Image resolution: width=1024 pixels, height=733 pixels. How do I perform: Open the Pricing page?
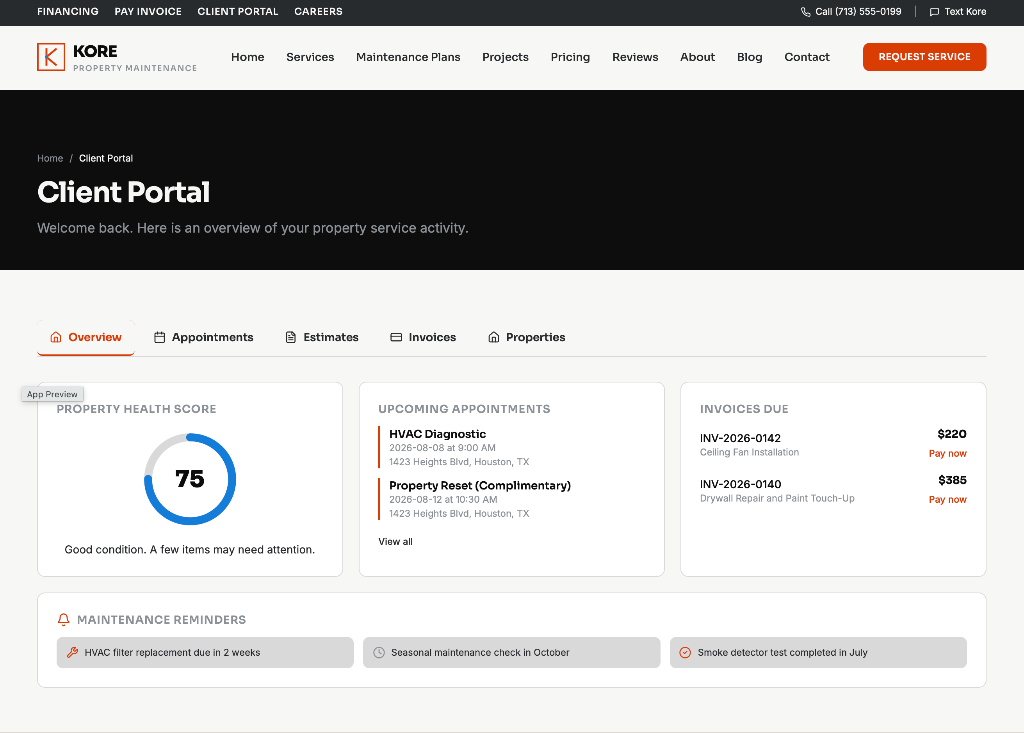[570, 57]
